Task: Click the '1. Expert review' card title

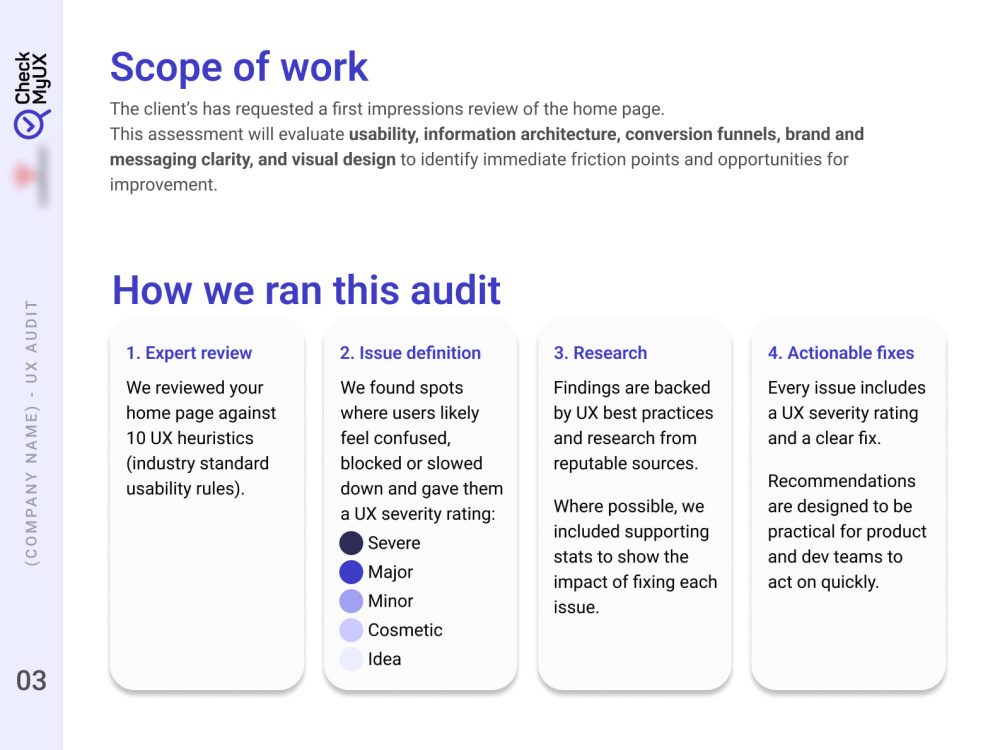Action: click(189, 353)
